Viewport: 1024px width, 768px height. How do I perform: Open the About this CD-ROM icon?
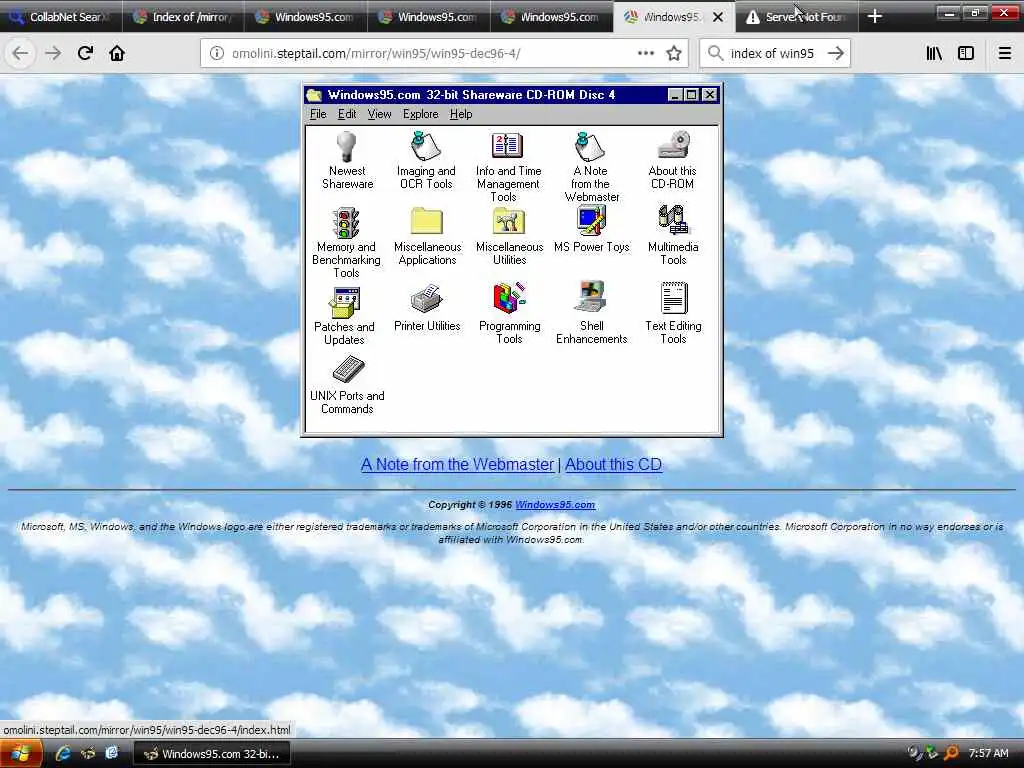tap(673, 145)
